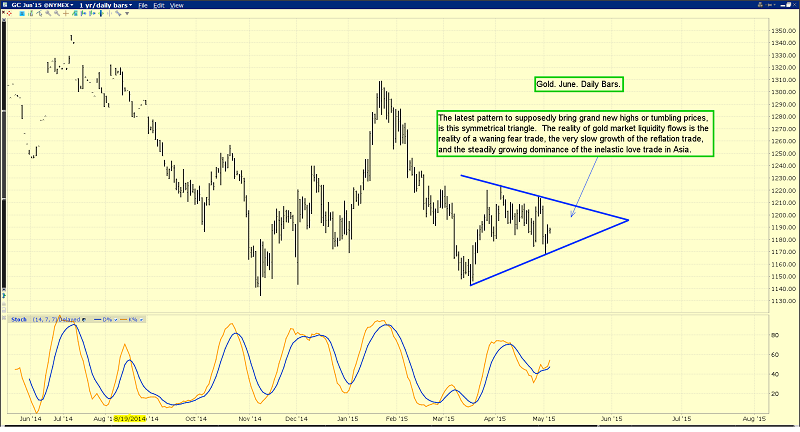Click the chart window icon in title bar
The width and height of the screenshot is (800, 432).
[5, 5]
